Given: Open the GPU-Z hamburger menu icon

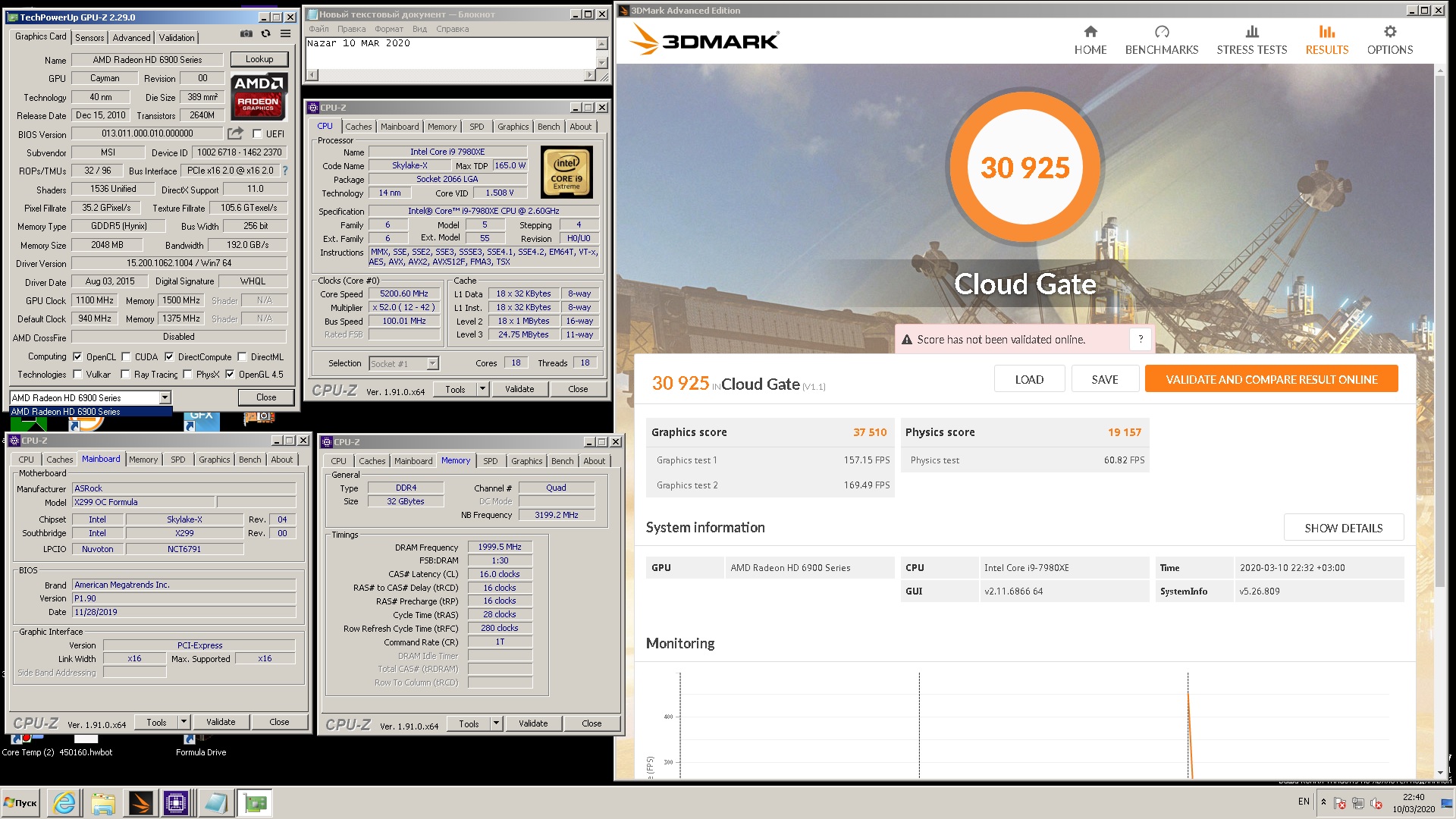Looking at the screenshot, I should click(285, 34).
